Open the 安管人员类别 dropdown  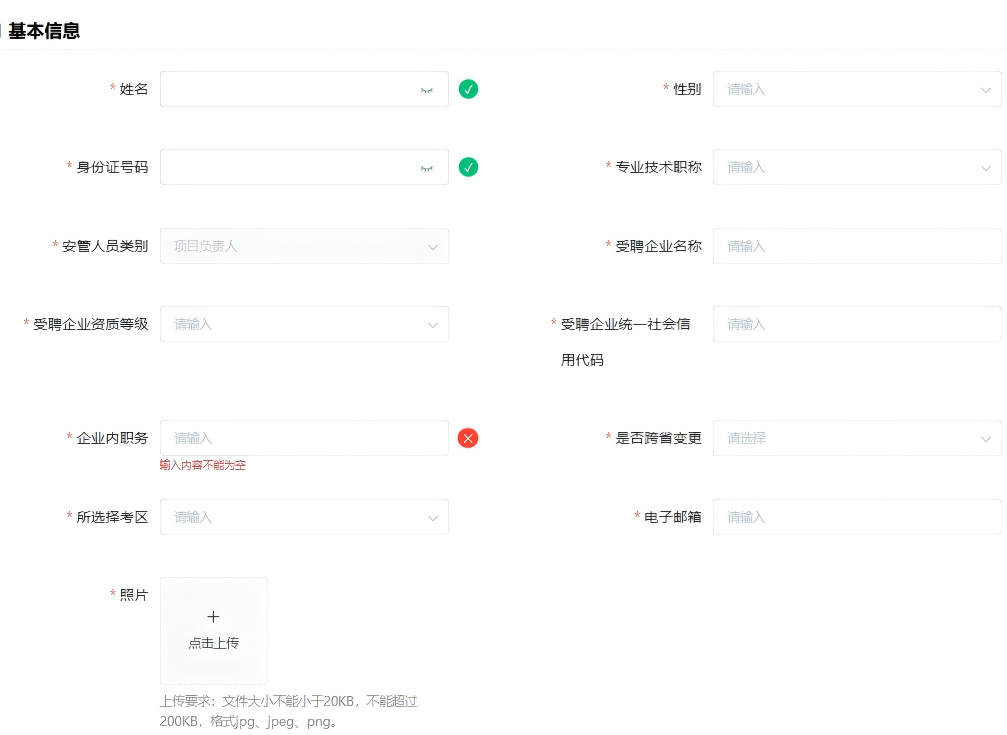point(304,246)
